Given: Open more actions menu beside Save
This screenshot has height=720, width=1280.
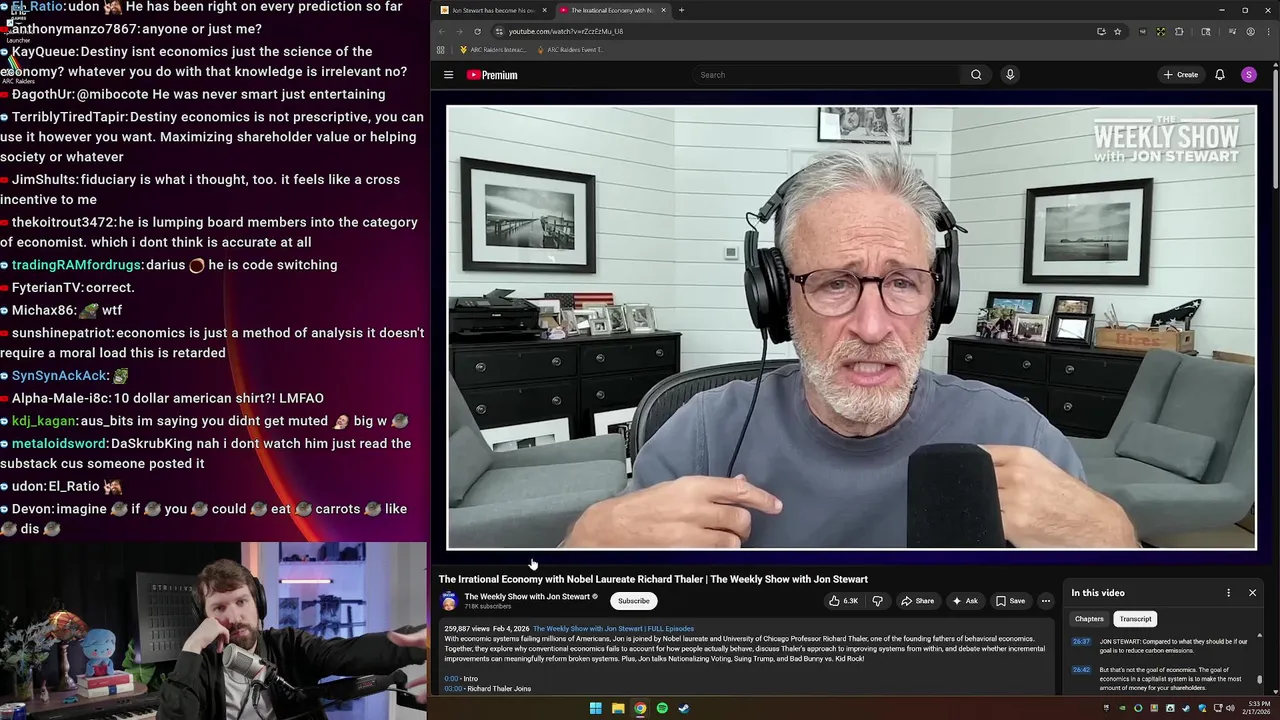Looking at the screenshot, I should [1046, 601].
